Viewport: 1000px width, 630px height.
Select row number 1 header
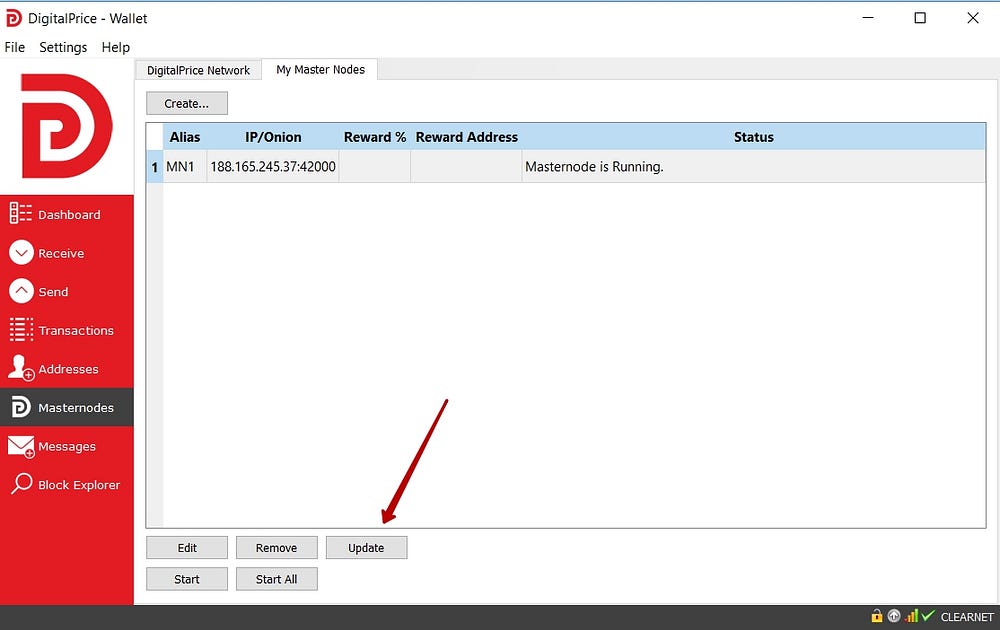[x=155, y=167]
